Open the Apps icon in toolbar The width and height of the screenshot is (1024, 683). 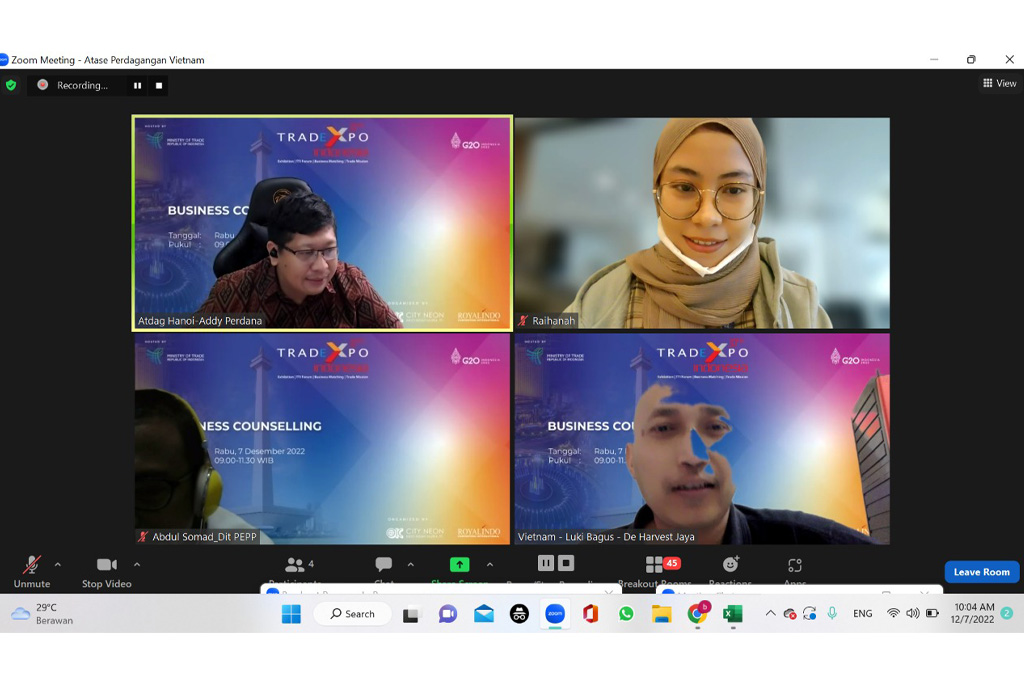coord(795,566)
